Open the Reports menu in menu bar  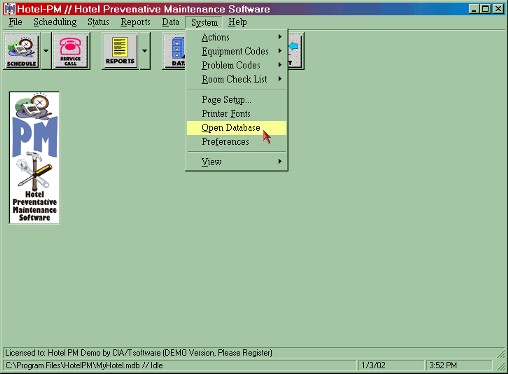click(x=135, y=22)
